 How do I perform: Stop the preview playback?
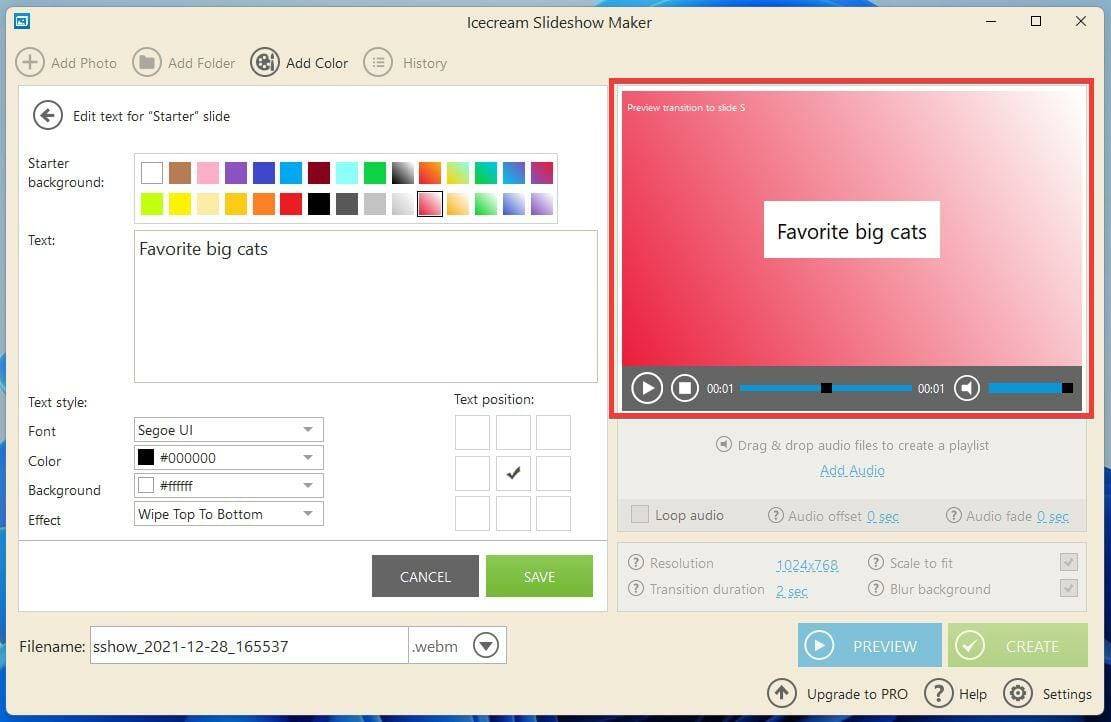click(x=684, y=388)
